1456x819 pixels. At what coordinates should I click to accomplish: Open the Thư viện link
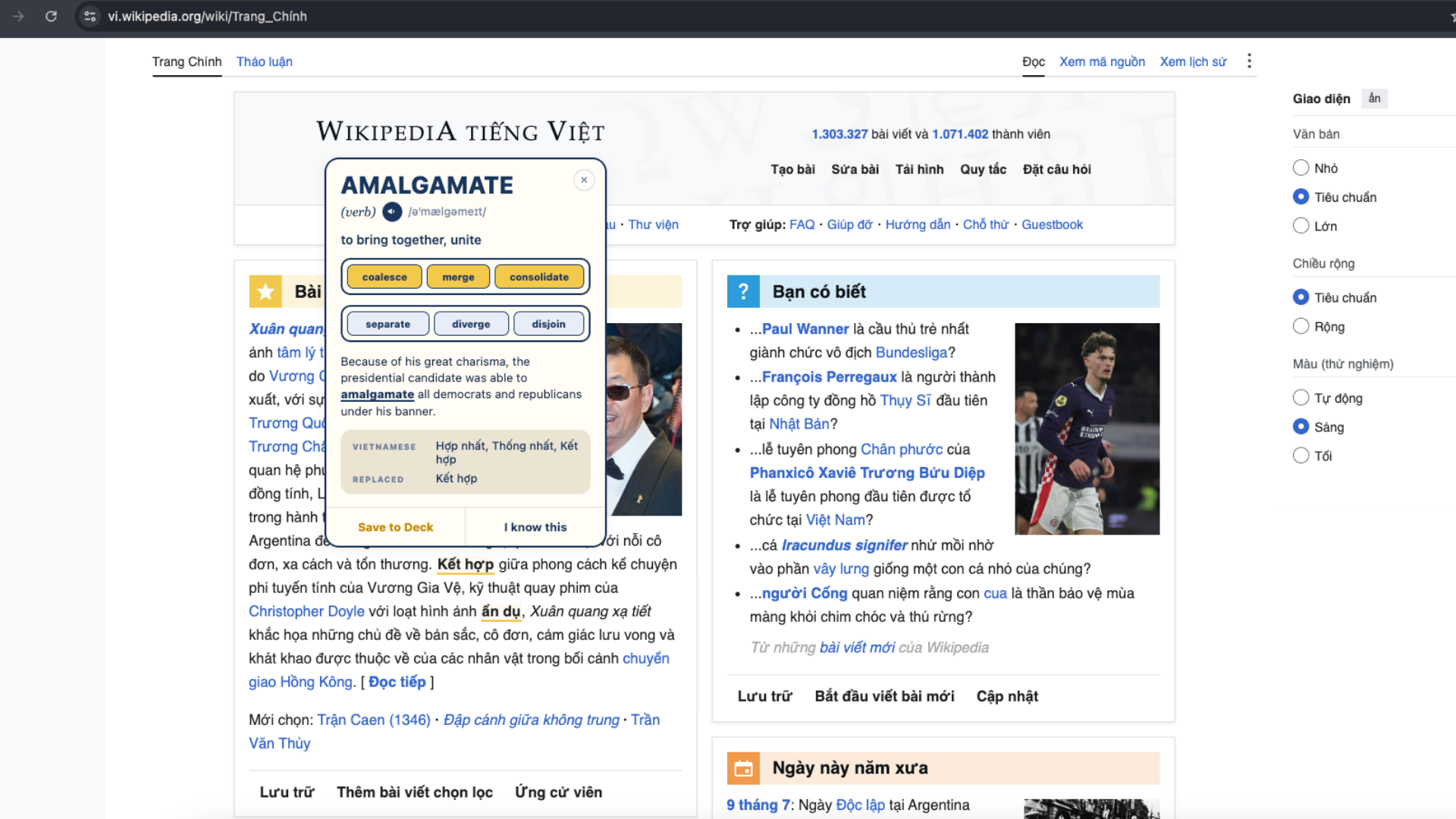653,224
